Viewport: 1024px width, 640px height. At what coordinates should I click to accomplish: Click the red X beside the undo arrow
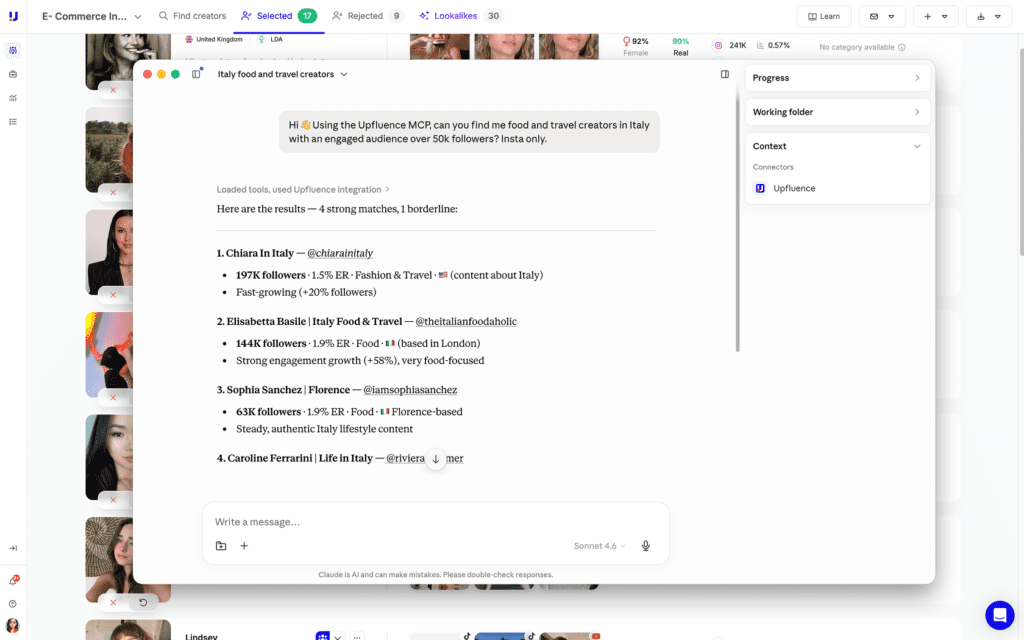113,602
